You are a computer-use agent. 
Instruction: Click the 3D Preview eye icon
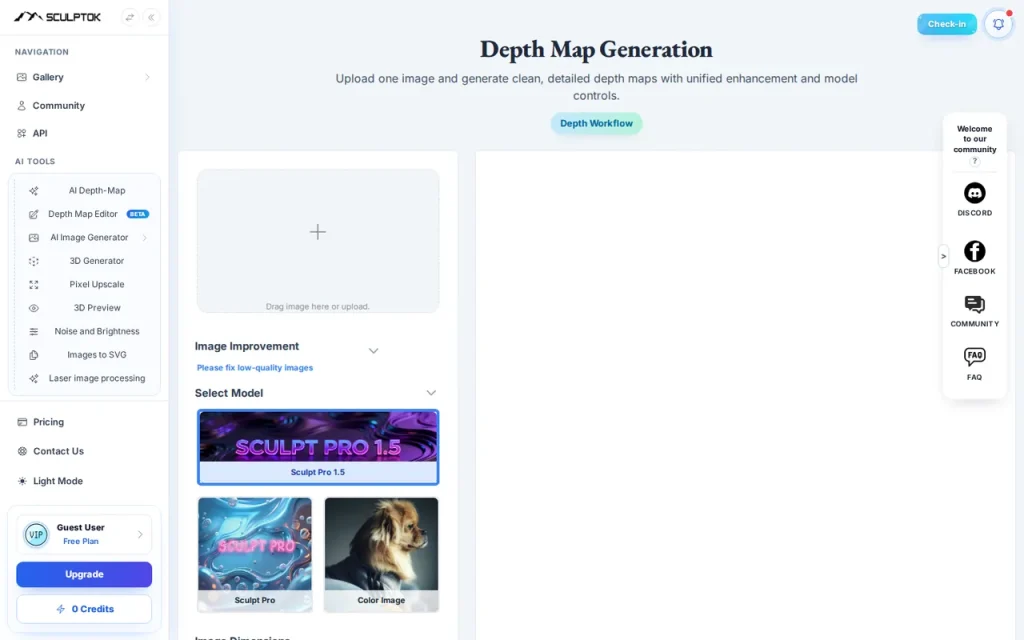click(x=34, y=308)
